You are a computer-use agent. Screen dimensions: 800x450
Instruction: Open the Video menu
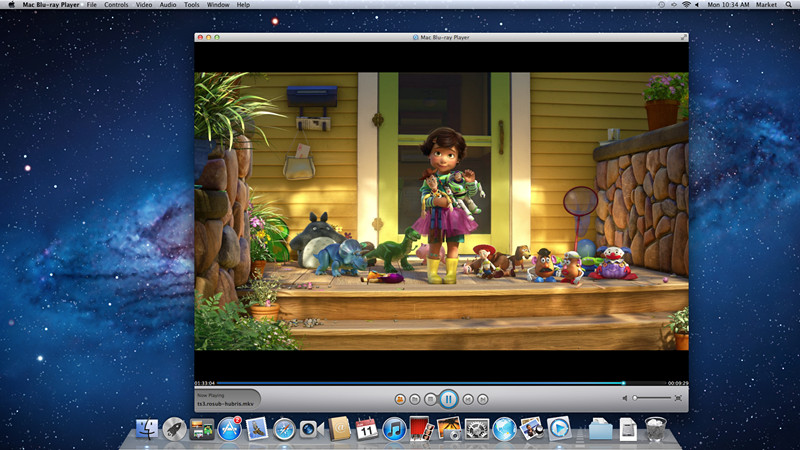(144, 5)
